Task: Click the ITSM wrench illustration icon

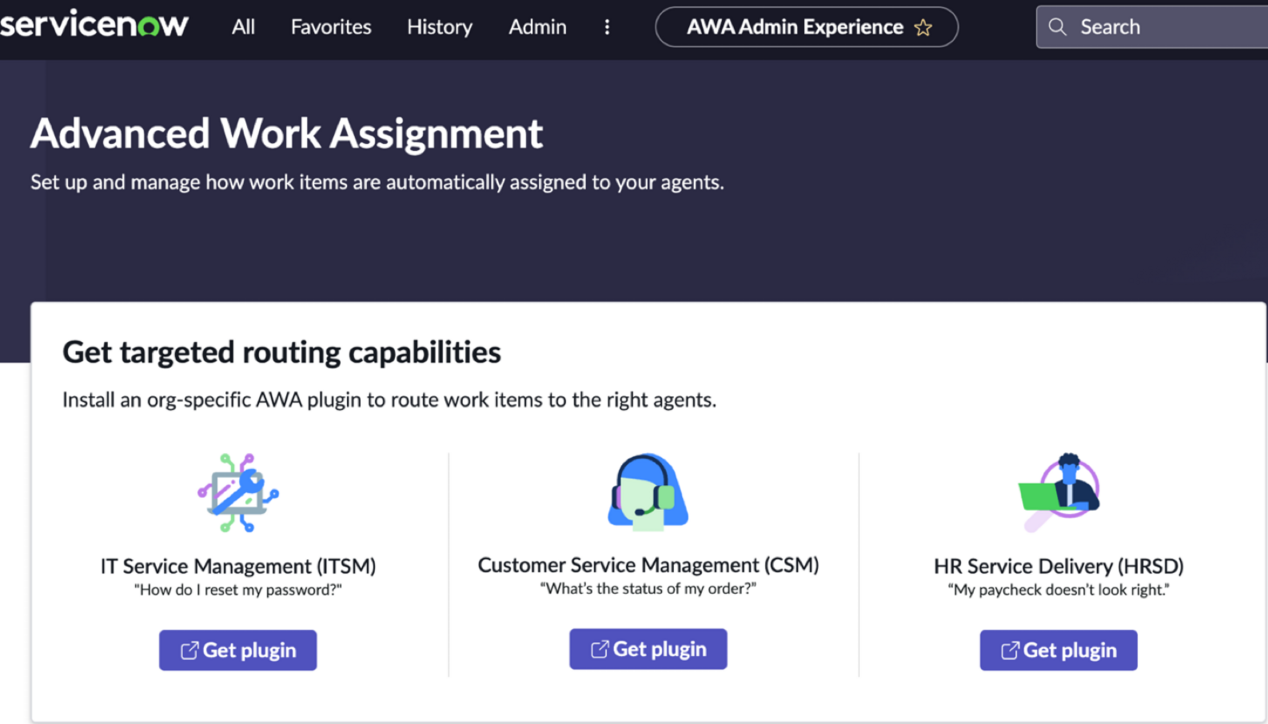Action: pyautogui.click(x=238, y=493)
